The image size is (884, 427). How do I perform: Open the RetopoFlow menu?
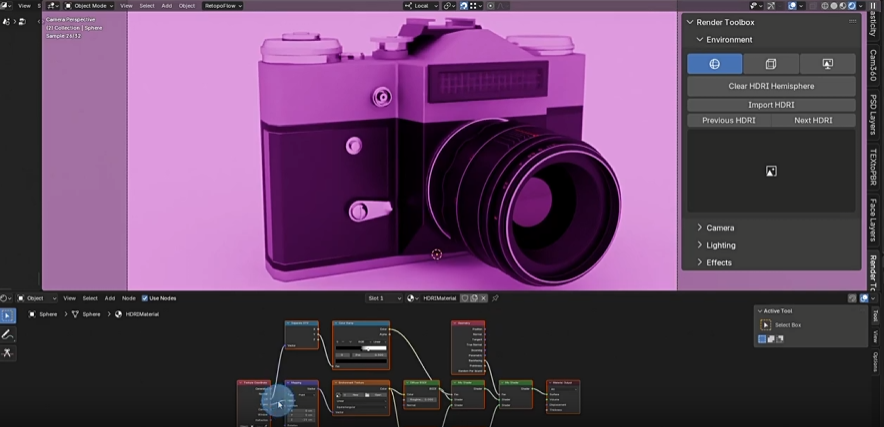click(219, 6)
